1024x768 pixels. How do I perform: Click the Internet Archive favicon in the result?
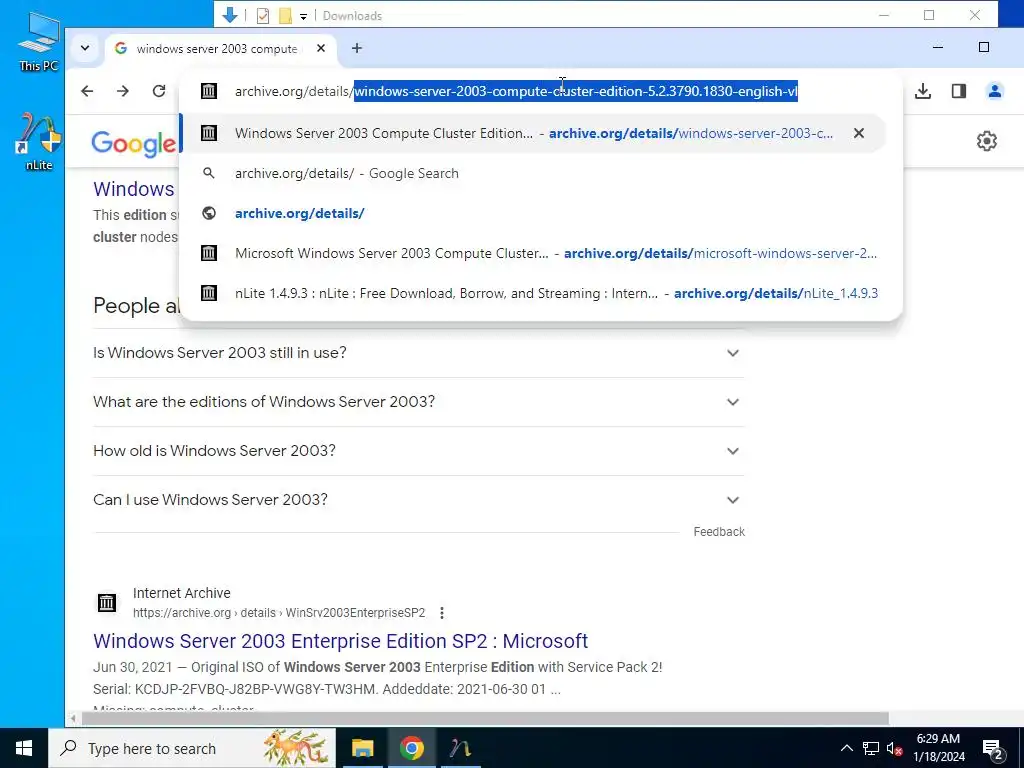click(107, 602)
